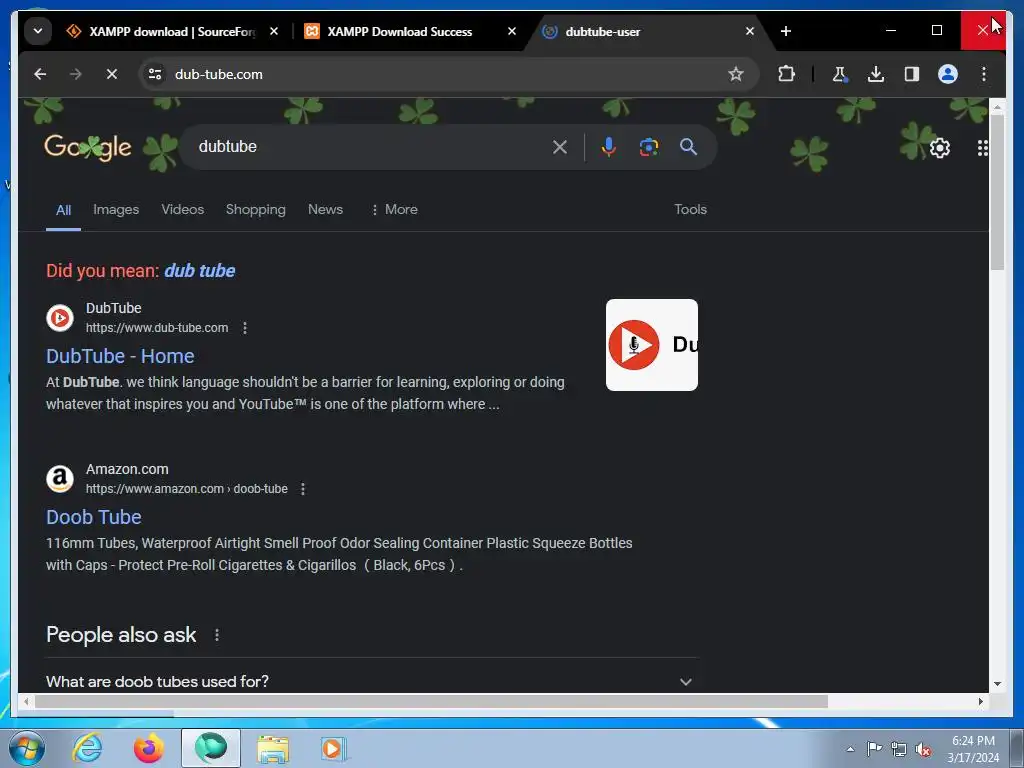This screenshot has height=768, width=1024.
Task: Click the Amazon.com site favicon
Action: (59, 479)
